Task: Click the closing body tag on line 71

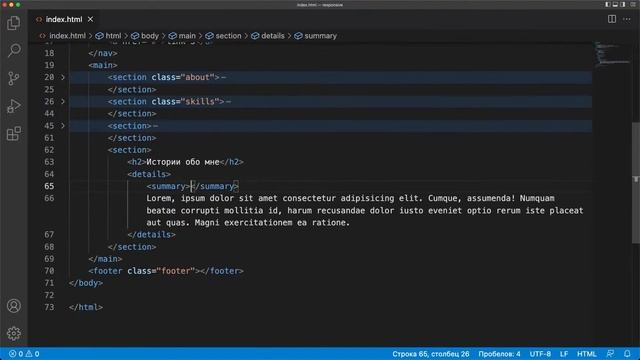Action: pyautogui.click(x=86, y=283)
